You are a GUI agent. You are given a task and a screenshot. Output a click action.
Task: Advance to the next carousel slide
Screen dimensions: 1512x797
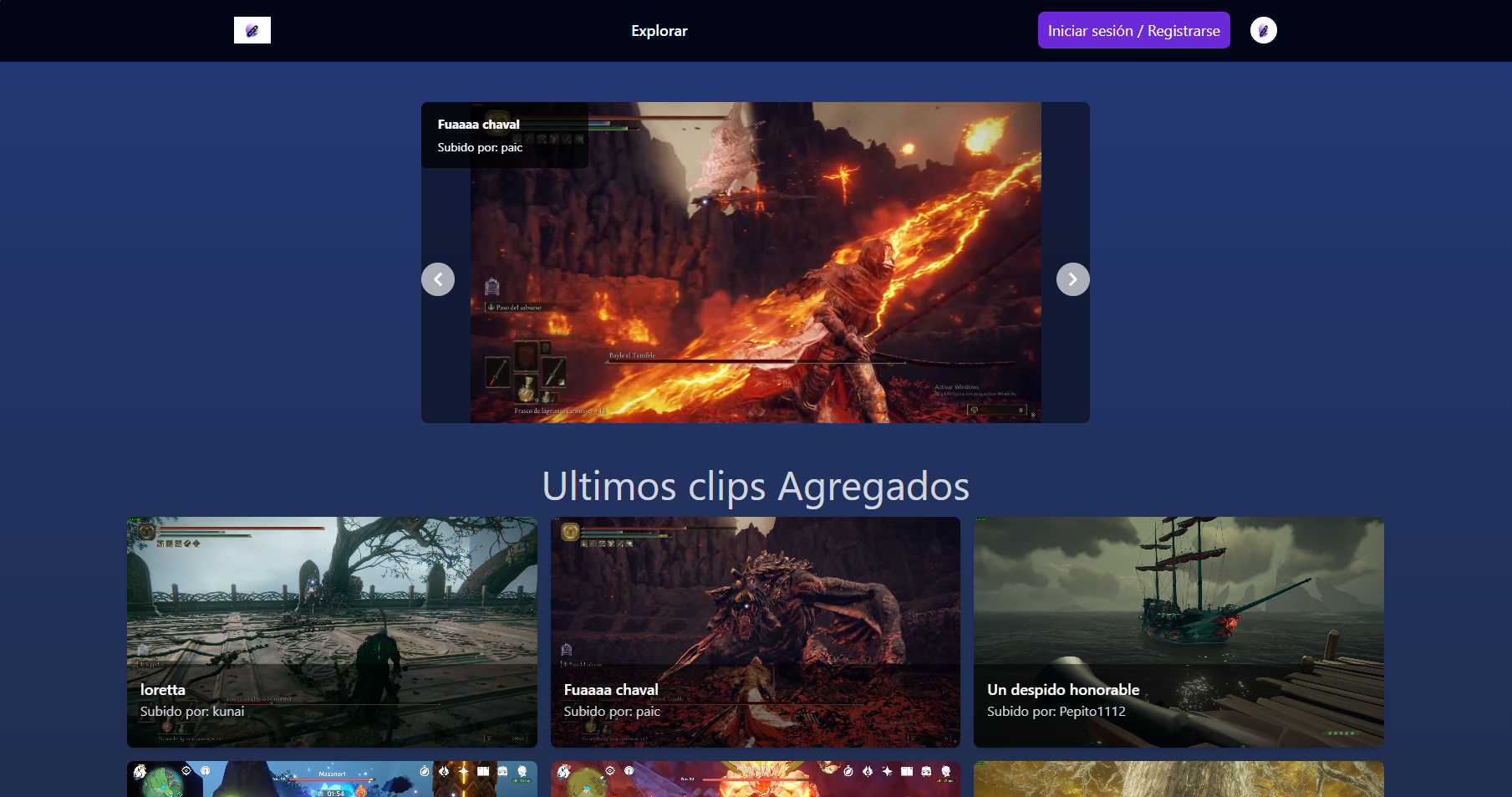[1072, 279]
